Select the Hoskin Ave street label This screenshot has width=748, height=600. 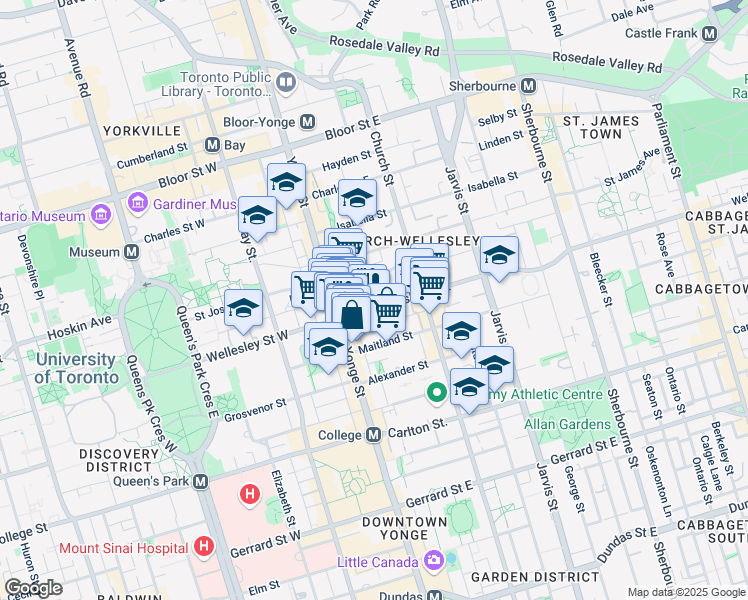pos(79,327)
